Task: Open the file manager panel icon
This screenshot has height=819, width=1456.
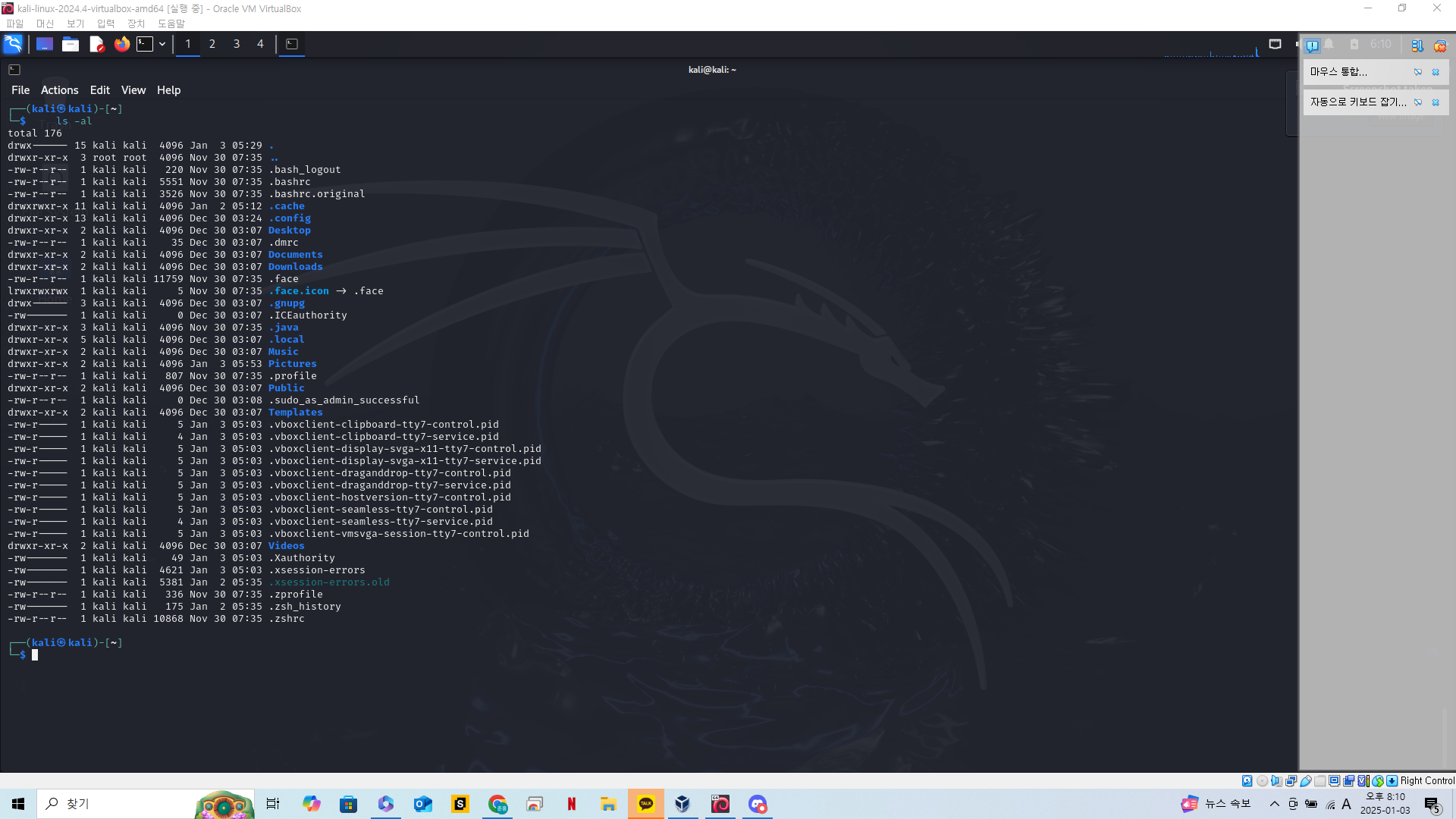Action: (71, 44)
